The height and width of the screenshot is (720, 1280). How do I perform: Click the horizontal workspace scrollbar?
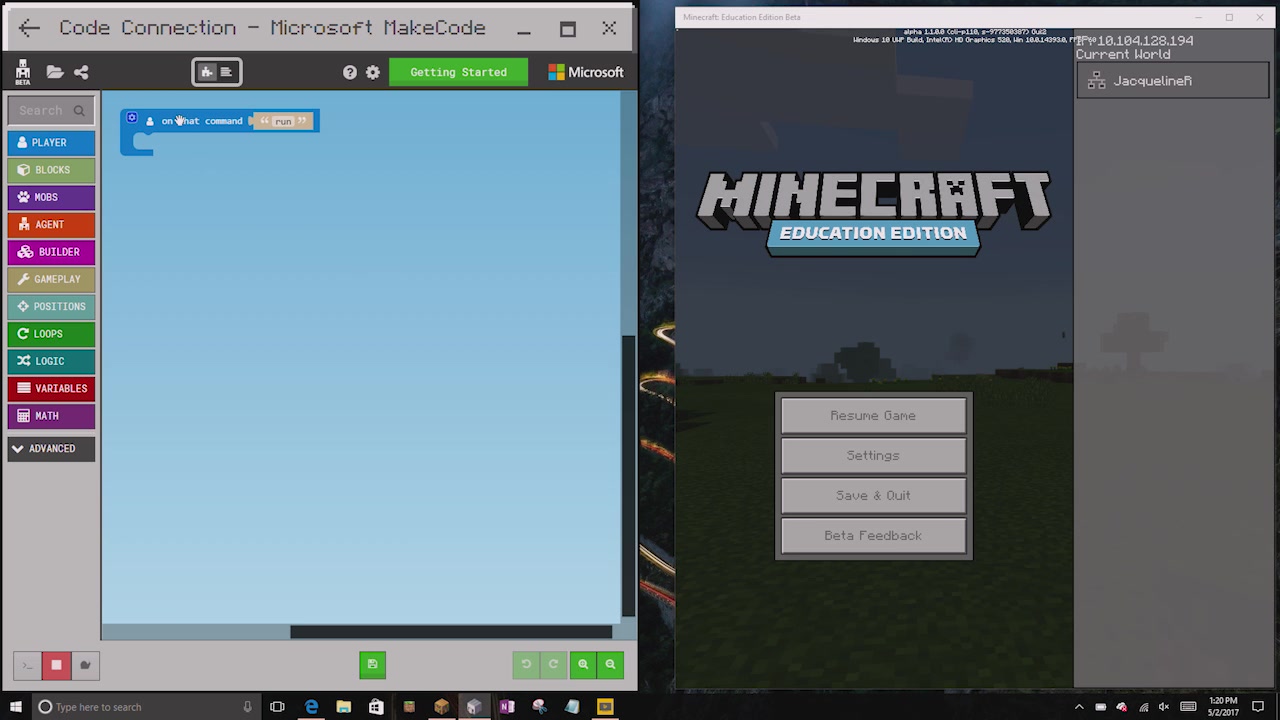coord(451,632)
